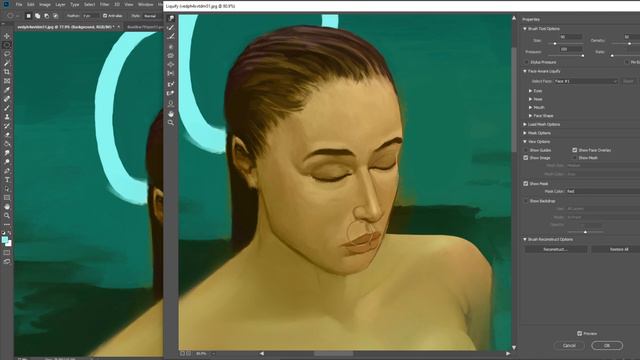The height and width of the screenshot is (360, 640).
Task: Open the Filter menu
Action: pyautogui.click(x=104, y=4)
